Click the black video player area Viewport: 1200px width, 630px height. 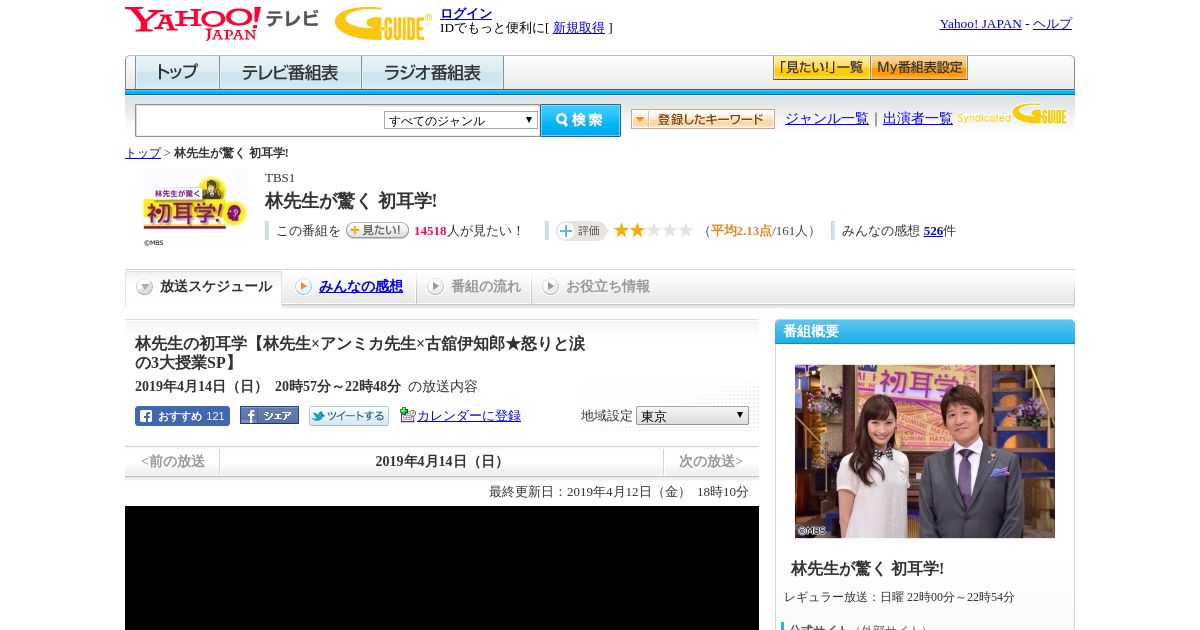tap(442, 568)
